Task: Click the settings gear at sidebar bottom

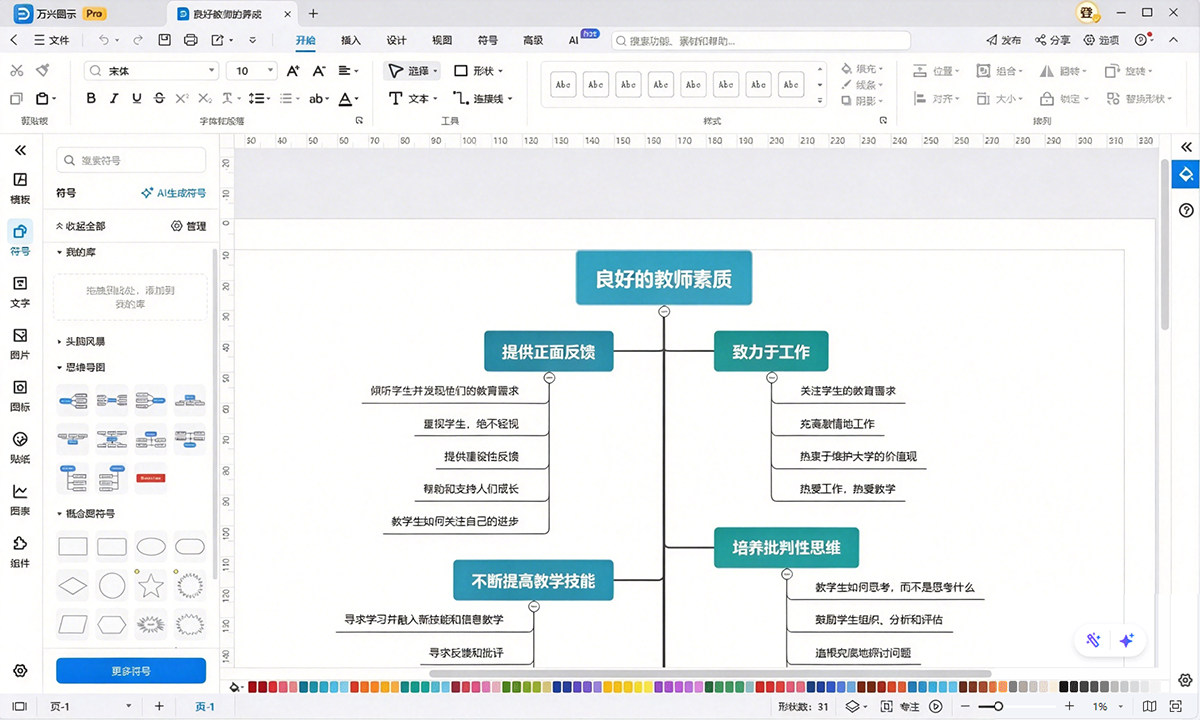Action: [x=20, y=670]
